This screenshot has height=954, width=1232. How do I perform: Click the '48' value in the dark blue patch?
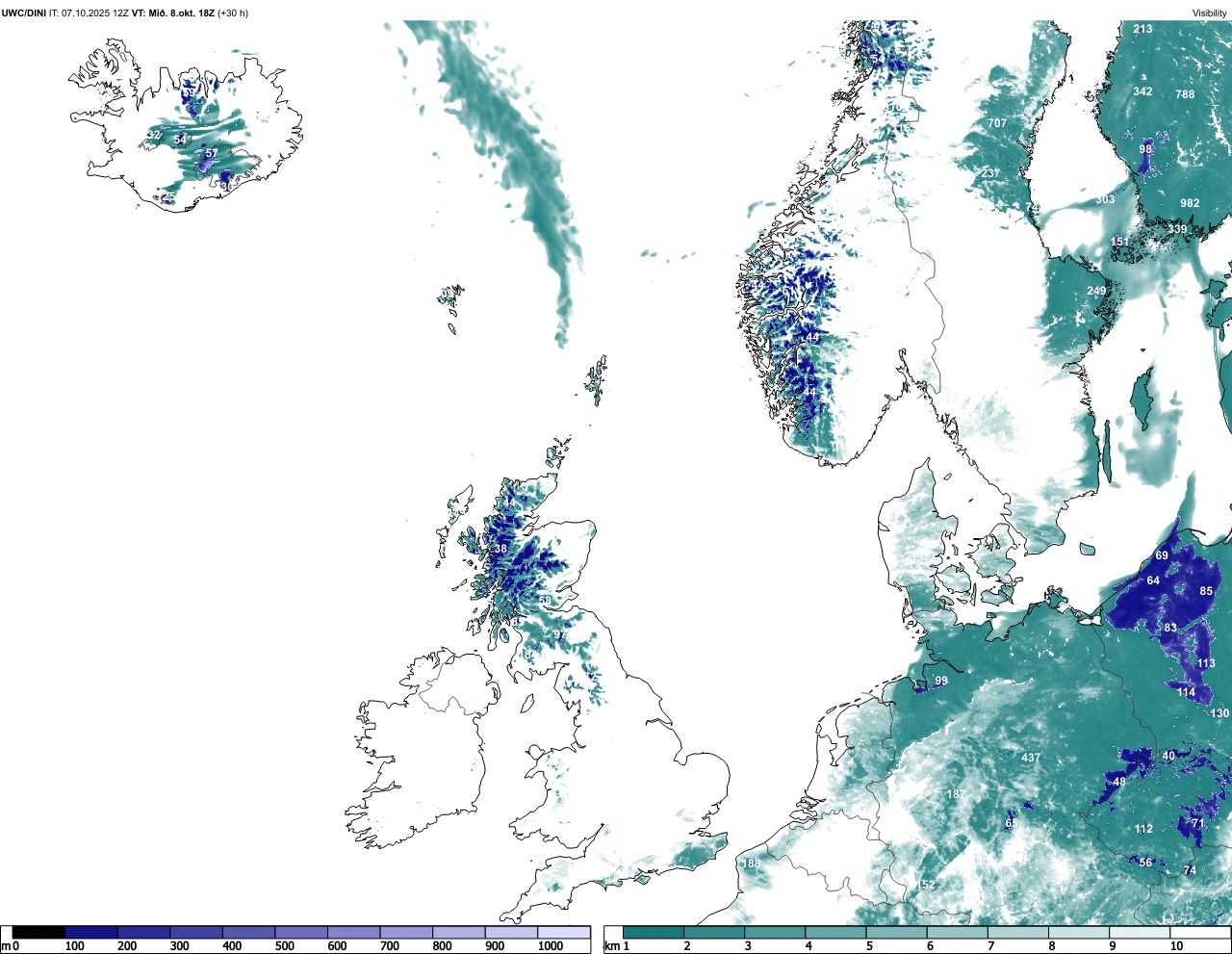point(1119,782)
